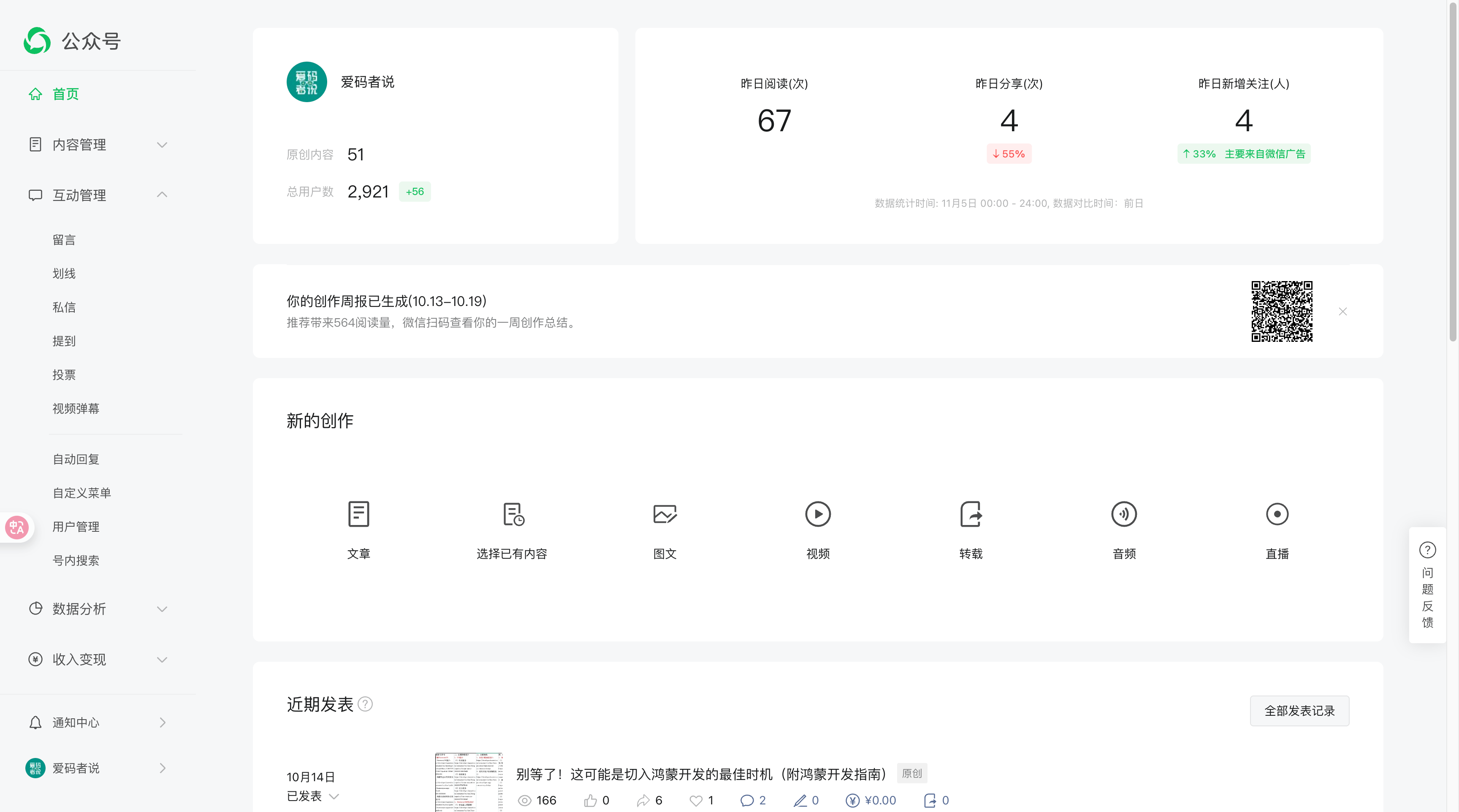
Task: Dismiss the creation weekly report banner
Action: coord(1343,311)
